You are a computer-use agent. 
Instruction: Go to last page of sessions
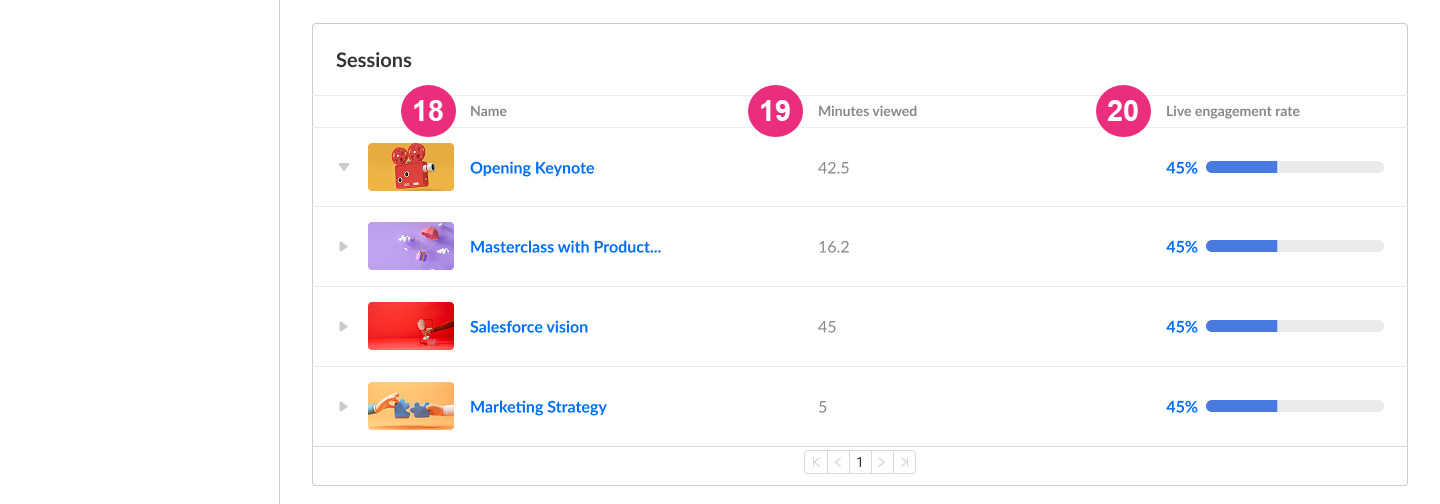click(904, 462)
